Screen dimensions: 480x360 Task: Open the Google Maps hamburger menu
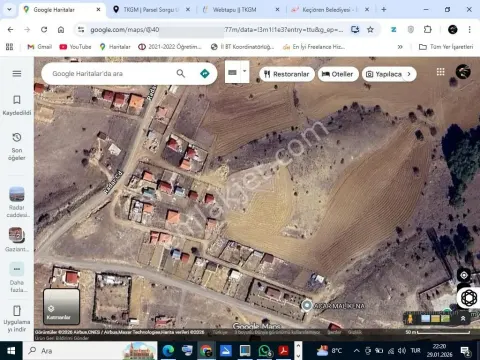[x=17, y=74]
